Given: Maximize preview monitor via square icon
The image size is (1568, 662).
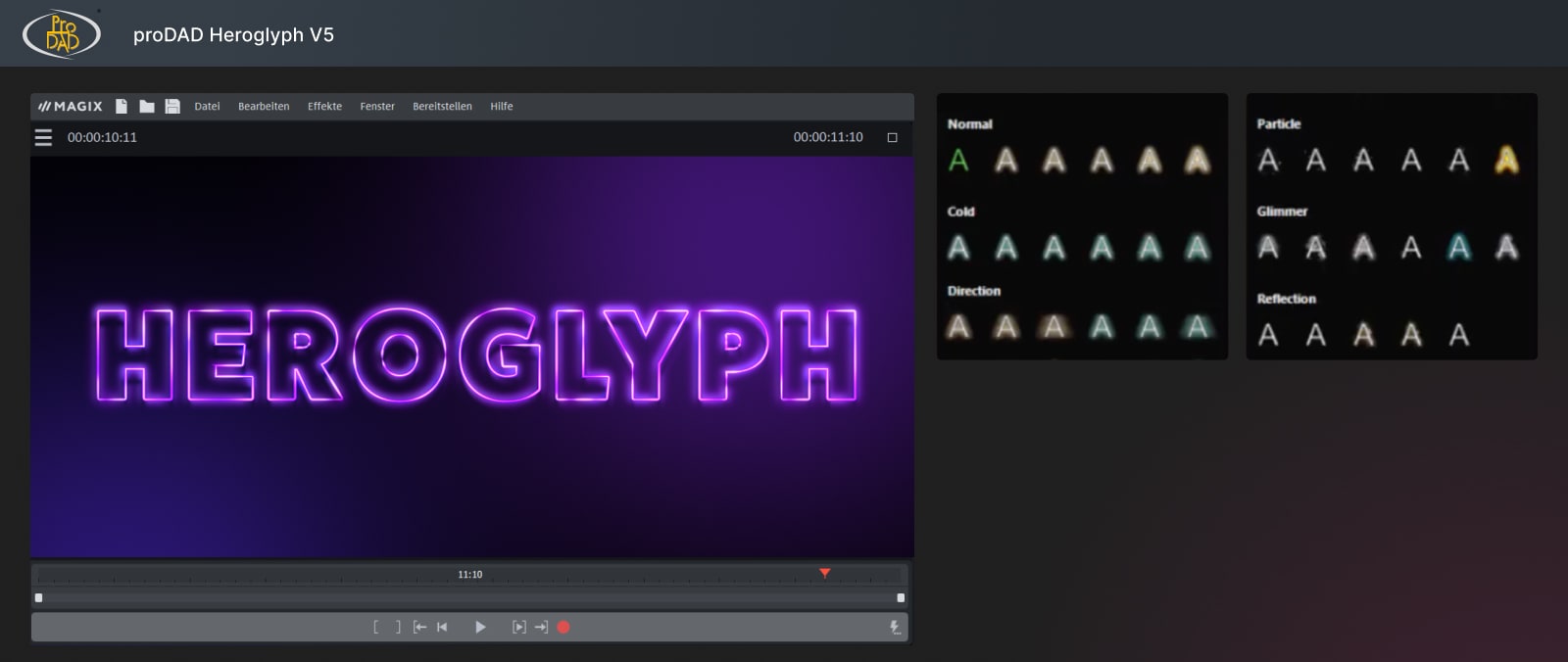Looking at the screenshot, I should [892, 137].
